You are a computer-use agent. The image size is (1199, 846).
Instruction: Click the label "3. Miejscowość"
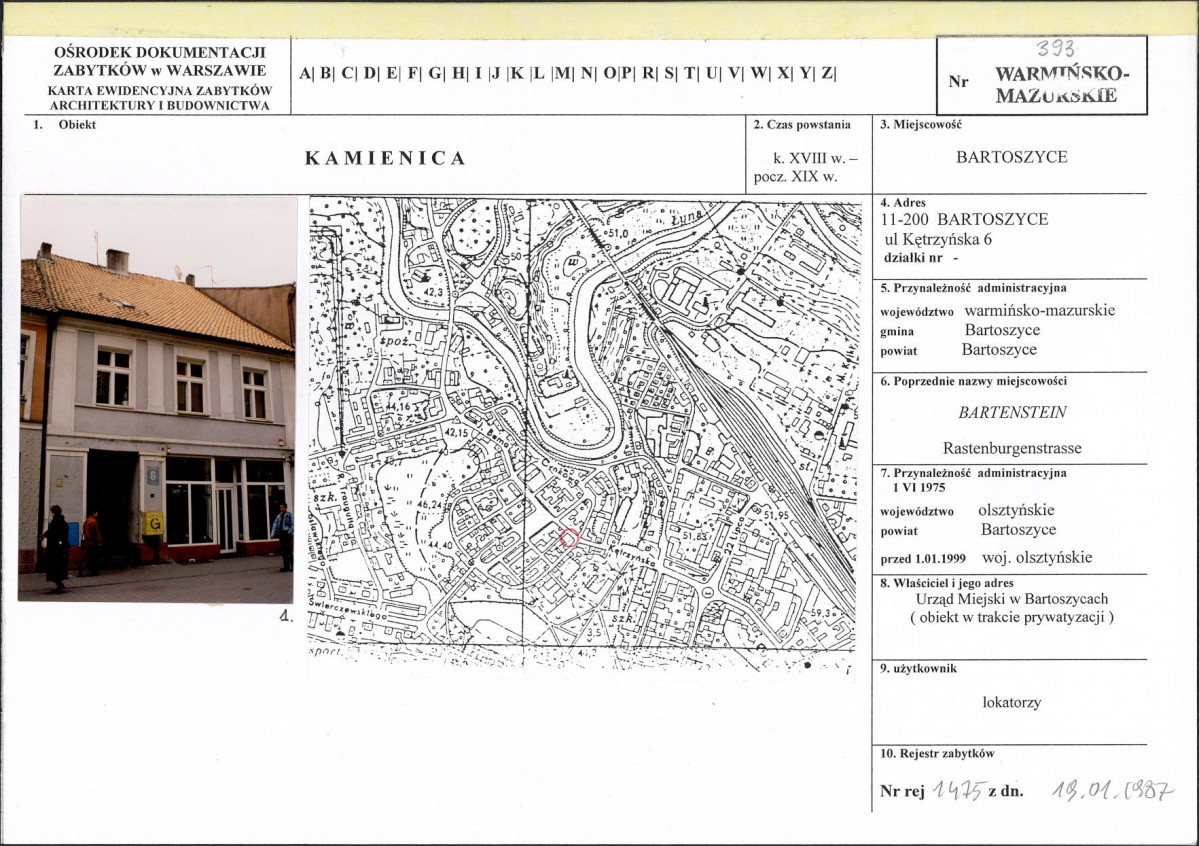pyautogui.click(x=921, y=125)
